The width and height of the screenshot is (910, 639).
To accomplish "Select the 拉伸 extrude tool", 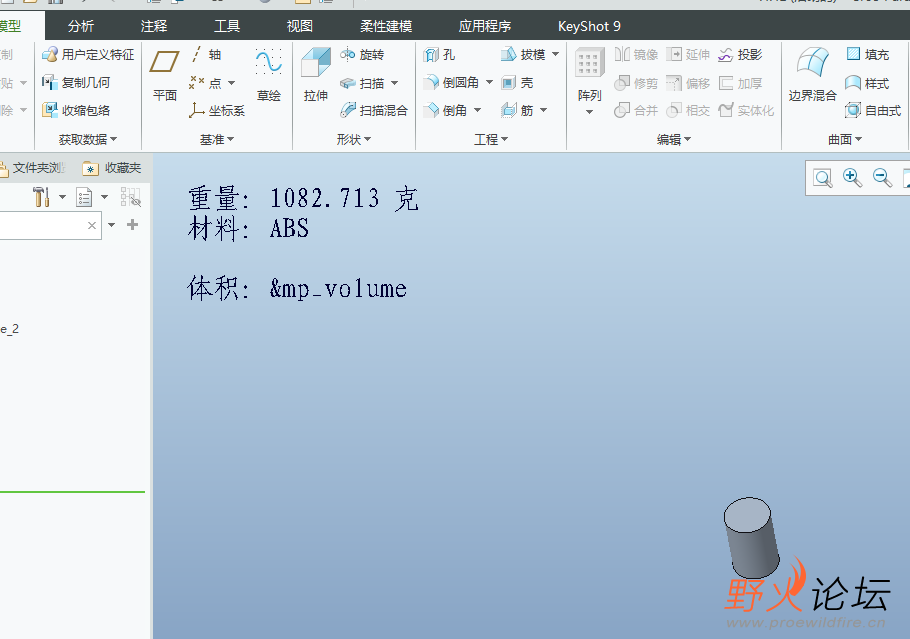I will click(316, 75).
